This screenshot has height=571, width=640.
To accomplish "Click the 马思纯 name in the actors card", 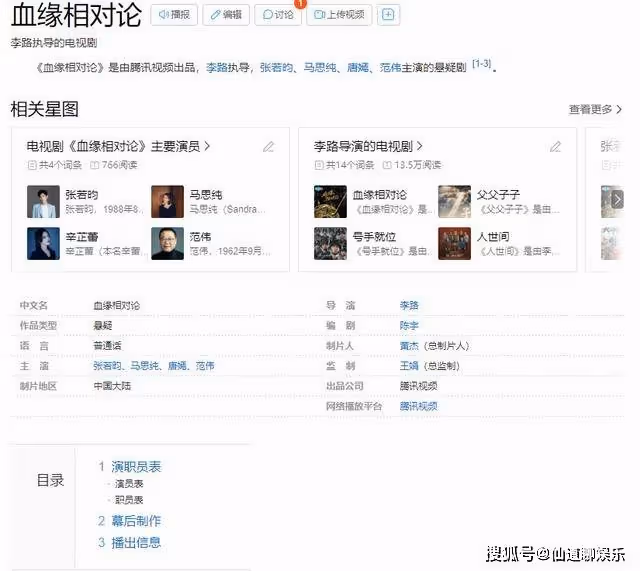I will pyautogui.click(x=206, y=195).
